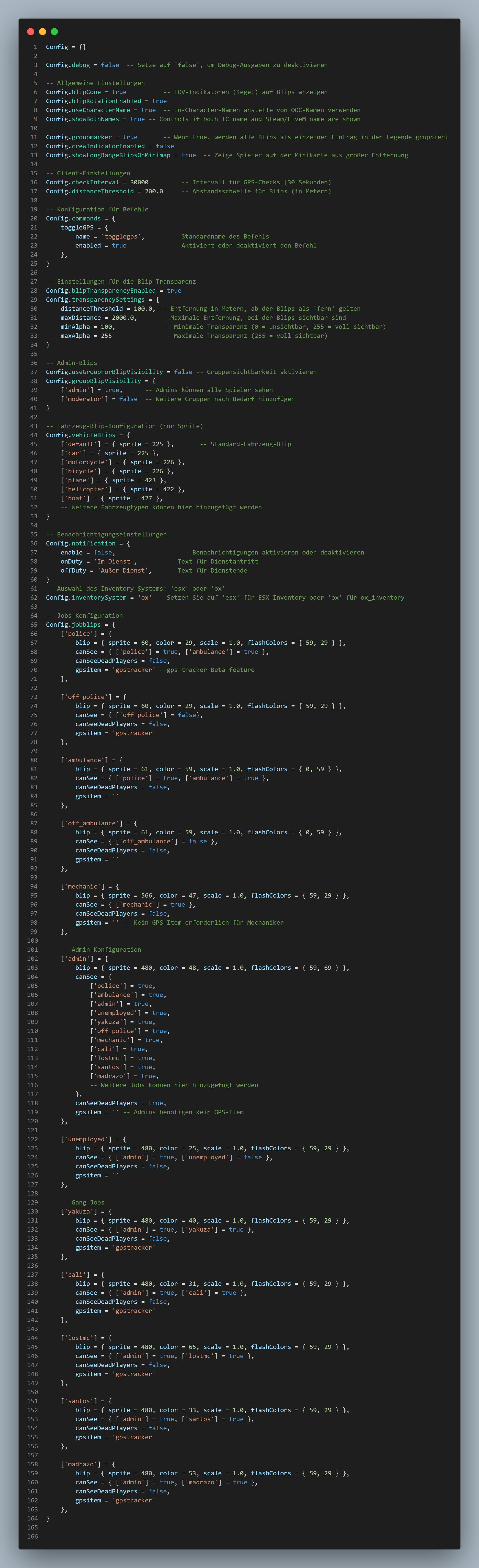This screenshot has height=1568, width=479.
Task: Click the 'toggleGPS' table key
Action: point(77,228)
